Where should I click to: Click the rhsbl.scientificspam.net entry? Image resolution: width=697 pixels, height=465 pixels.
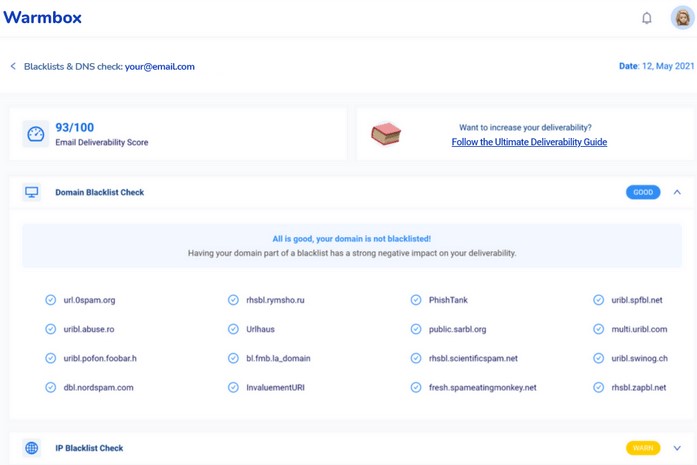(473, 358)
